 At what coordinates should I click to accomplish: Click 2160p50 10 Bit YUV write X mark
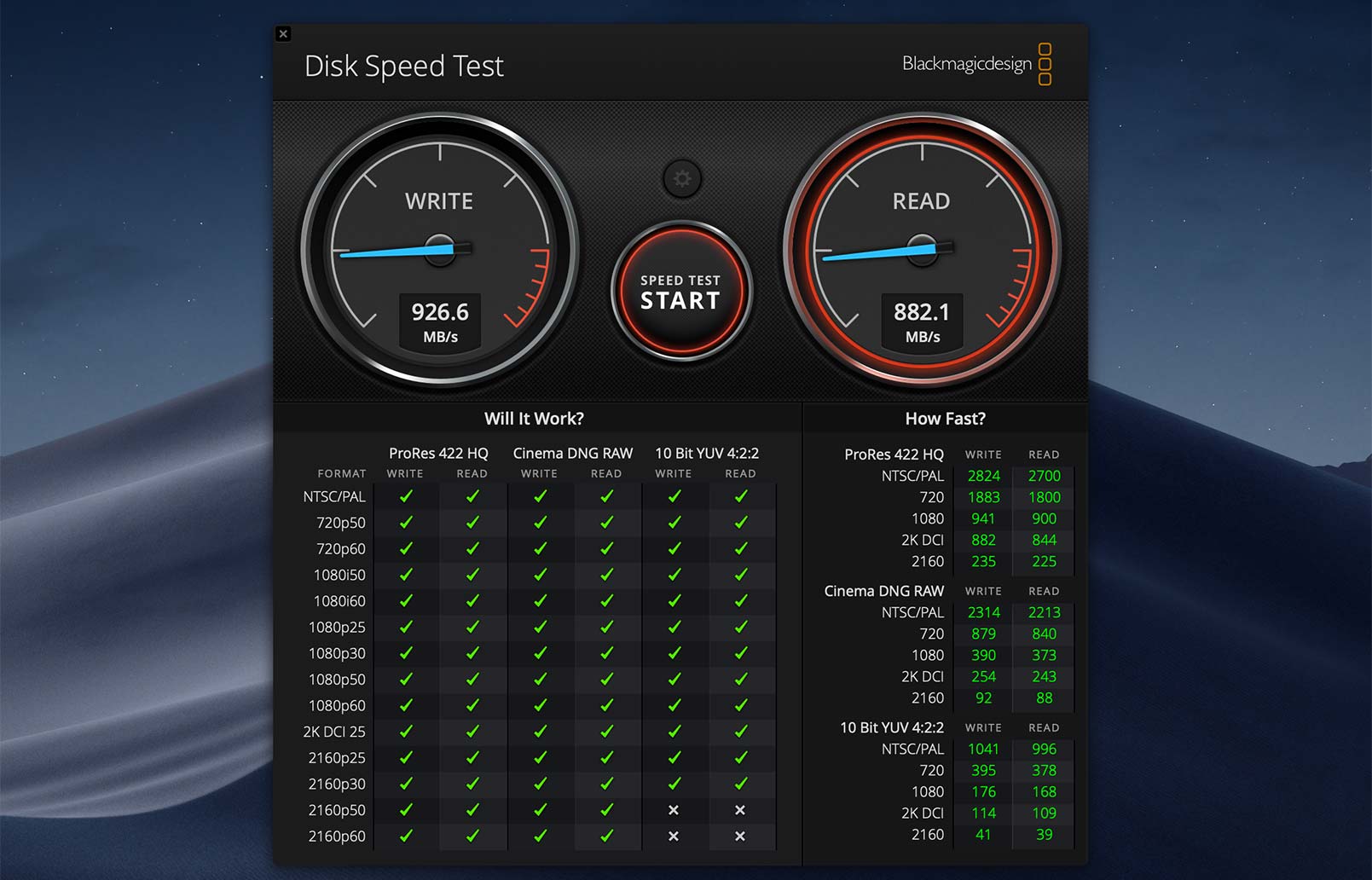click(674, 810)
